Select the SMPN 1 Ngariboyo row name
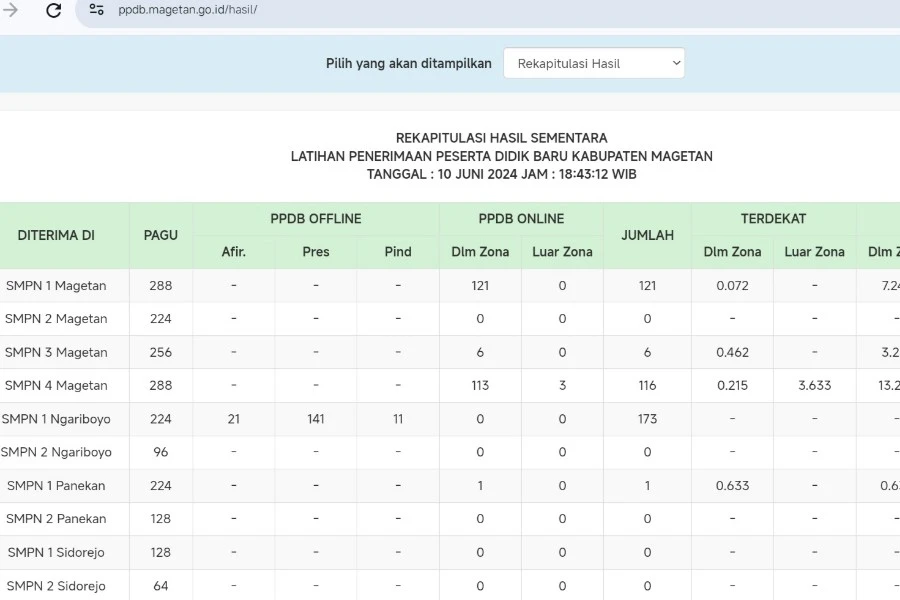 [x=56, y=419]
